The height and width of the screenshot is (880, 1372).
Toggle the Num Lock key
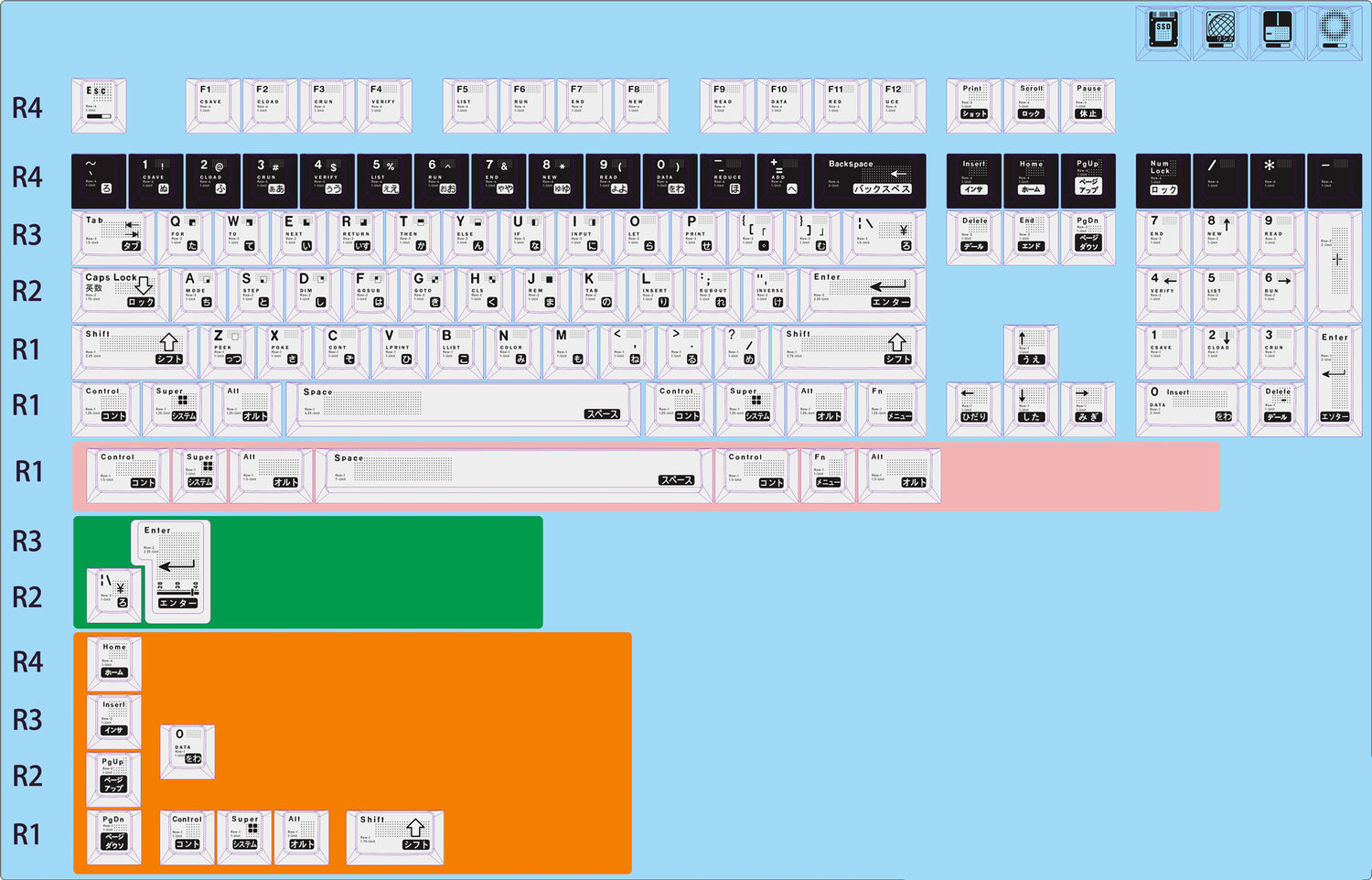[1163, 177]
